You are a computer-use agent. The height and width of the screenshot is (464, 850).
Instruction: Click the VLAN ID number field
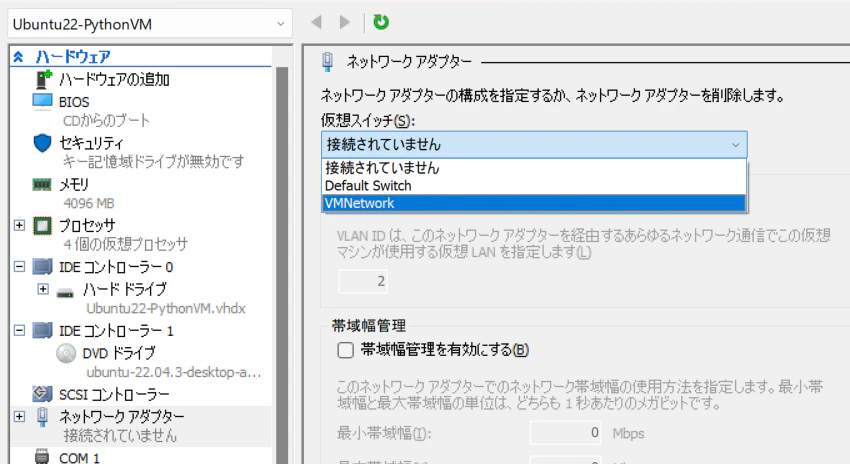(363, 281)
